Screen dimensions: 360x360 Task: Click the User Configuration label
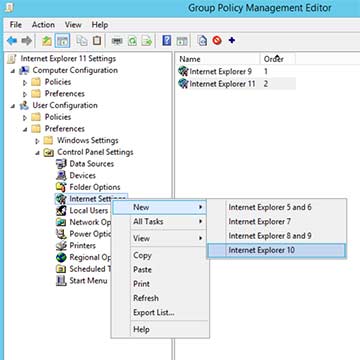[x=65, y=105]
